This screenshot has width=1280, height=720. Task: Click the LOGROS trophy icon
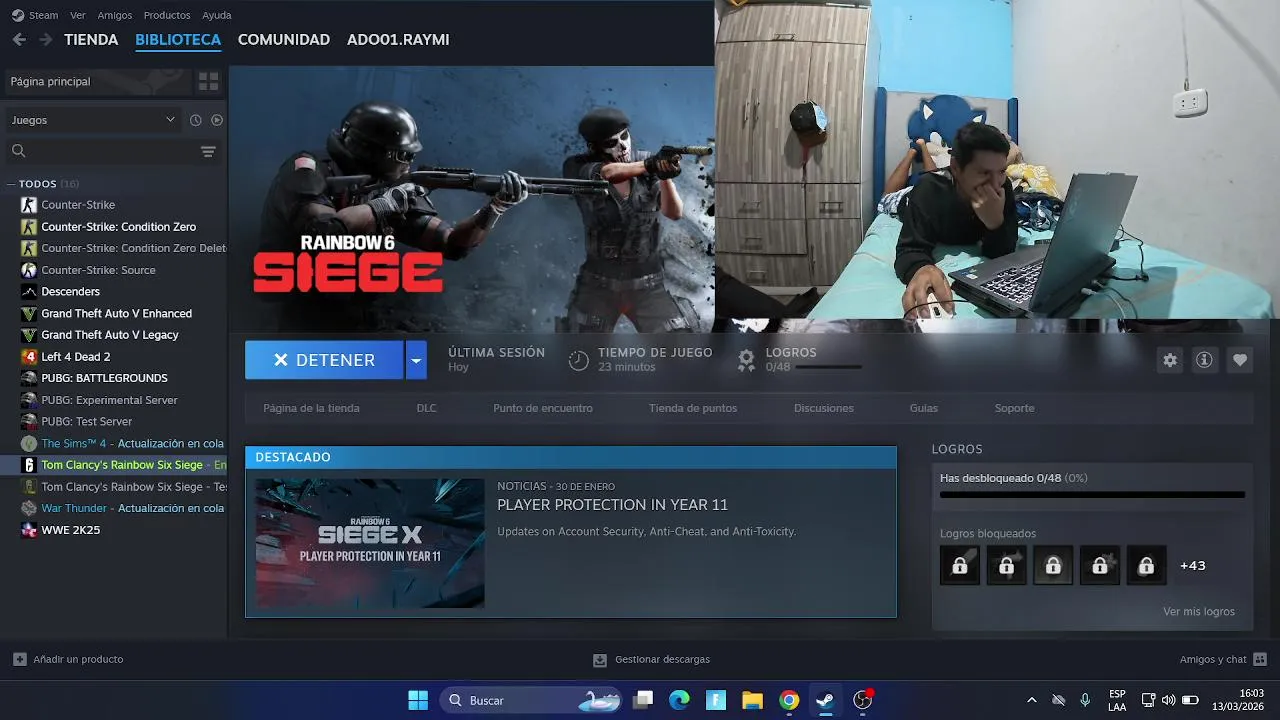coord(746,360)
